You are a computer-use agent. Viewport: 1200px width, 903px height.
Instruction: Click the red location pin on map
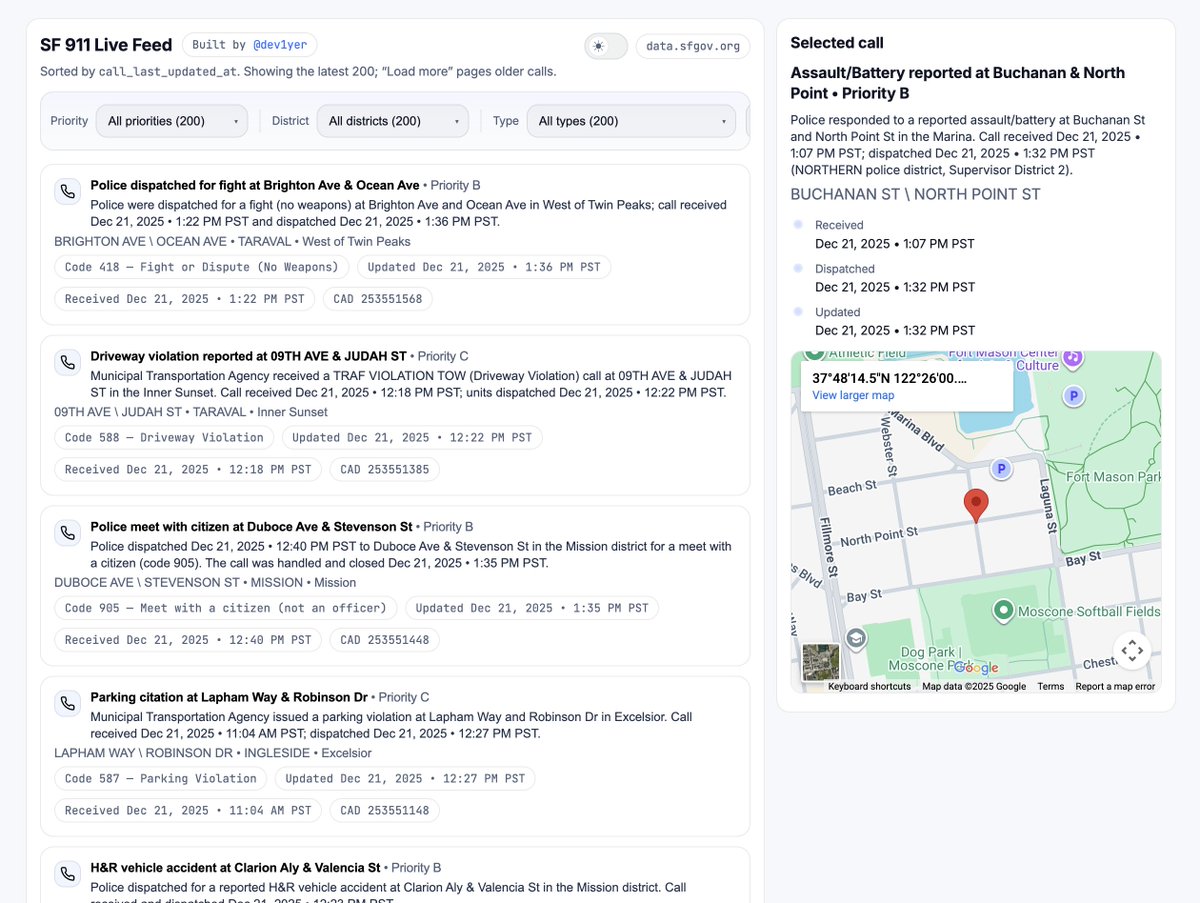976,505
